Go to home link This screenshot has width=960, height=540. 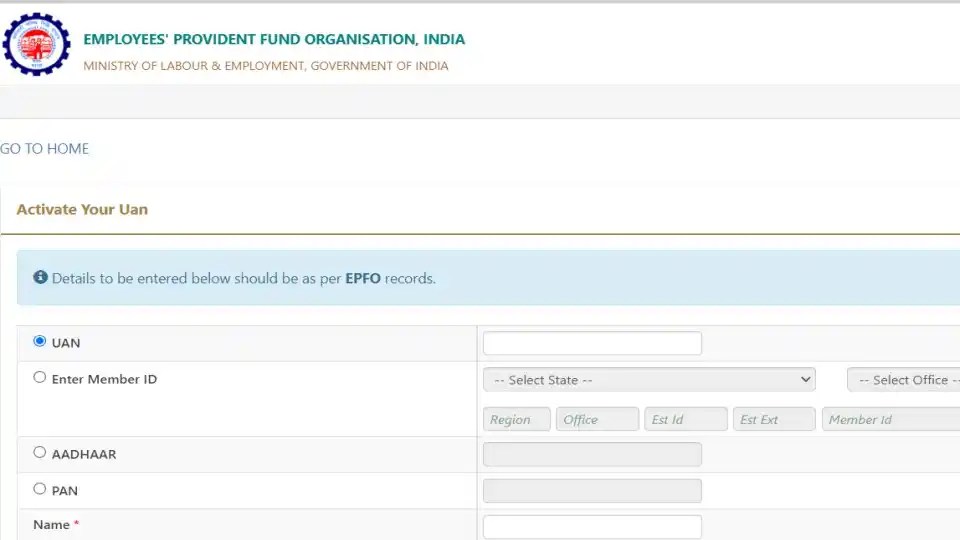click(44, 149)
